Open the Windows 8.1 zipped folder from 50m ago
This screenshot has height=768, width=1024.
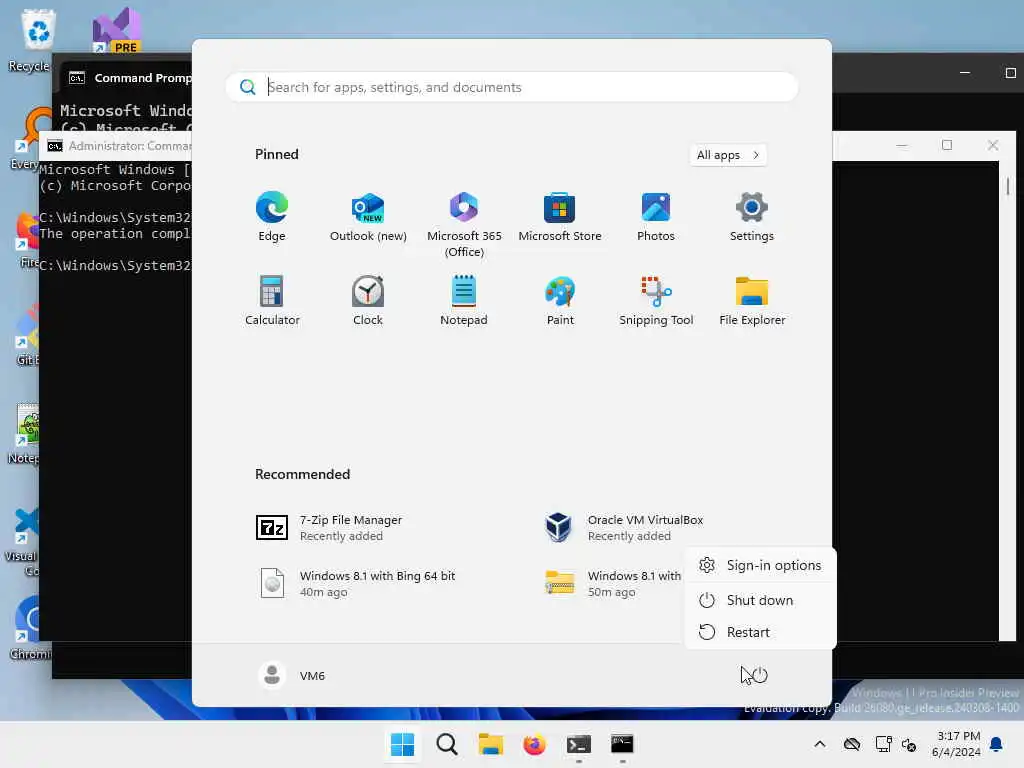[x=611, y=583]
